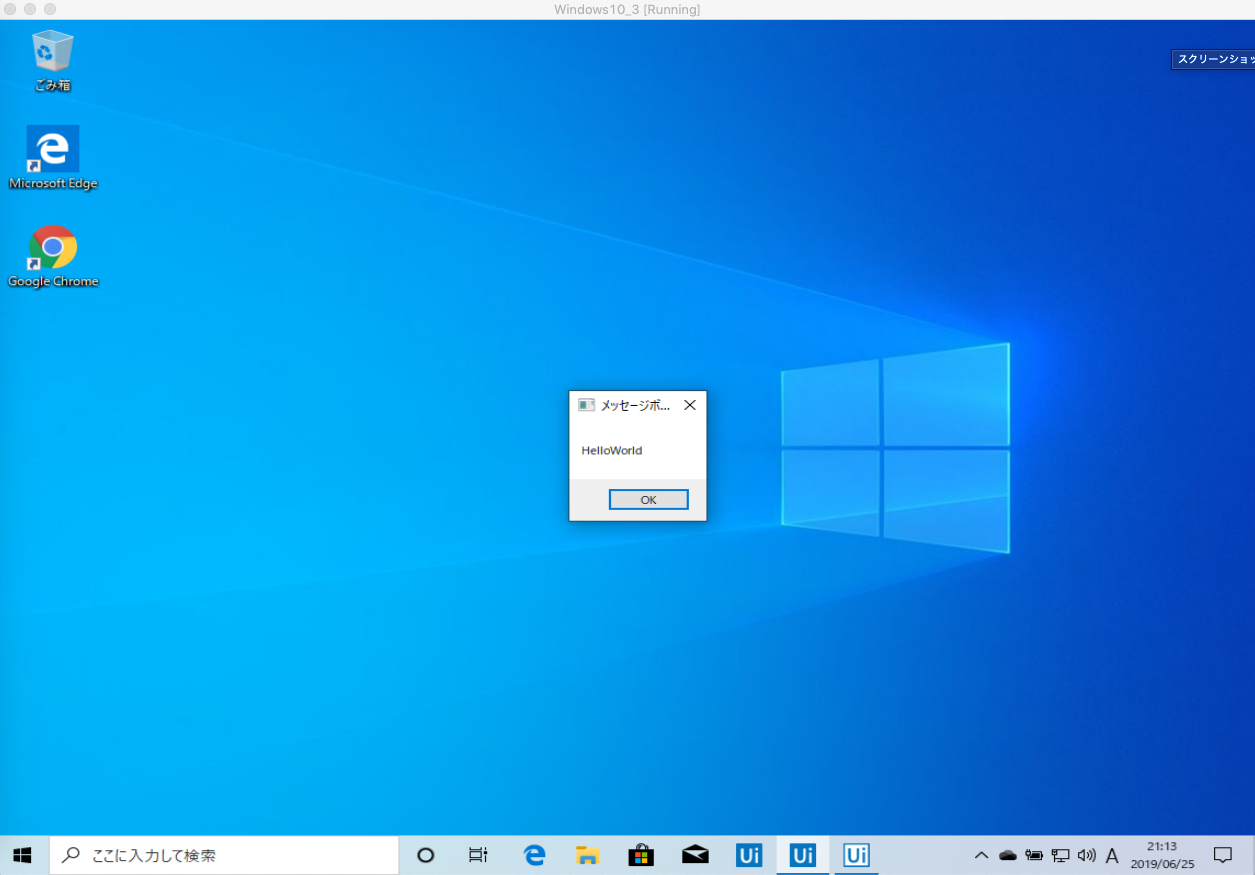The height and width of the screenshot is (875, 1255).
Task: Switch to the white-outlined UiPath taskbar icon
Action: 856,855
